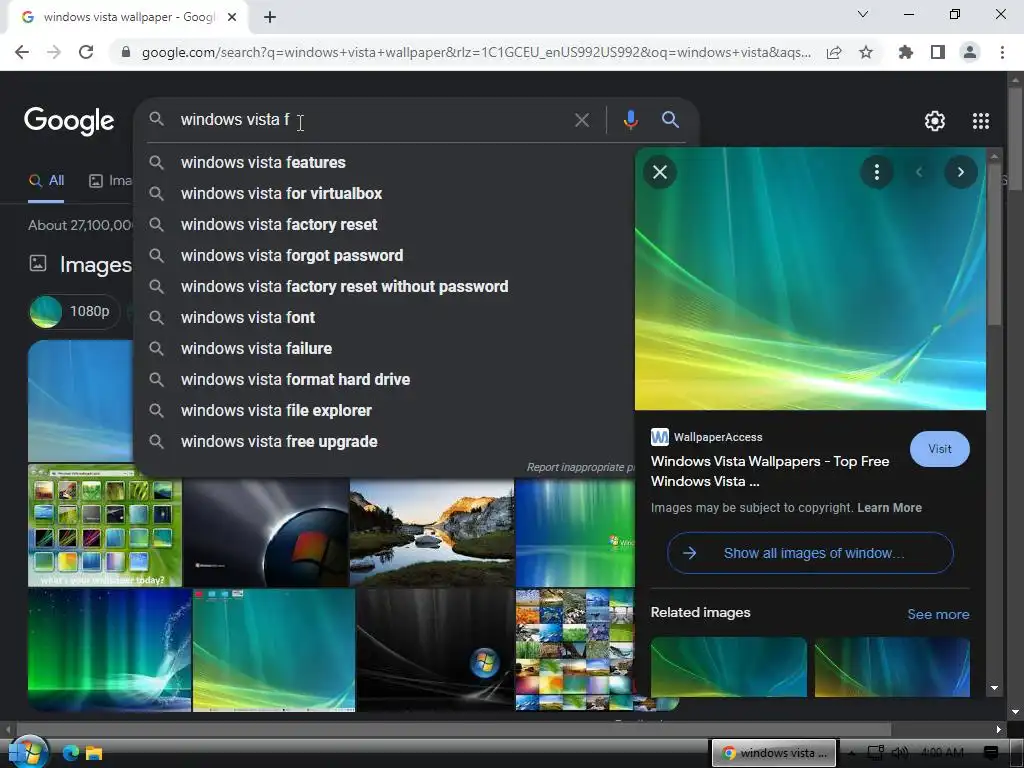The image size is (1024, 768).
Task: Start voice search with the microphone
Action: 630,120
